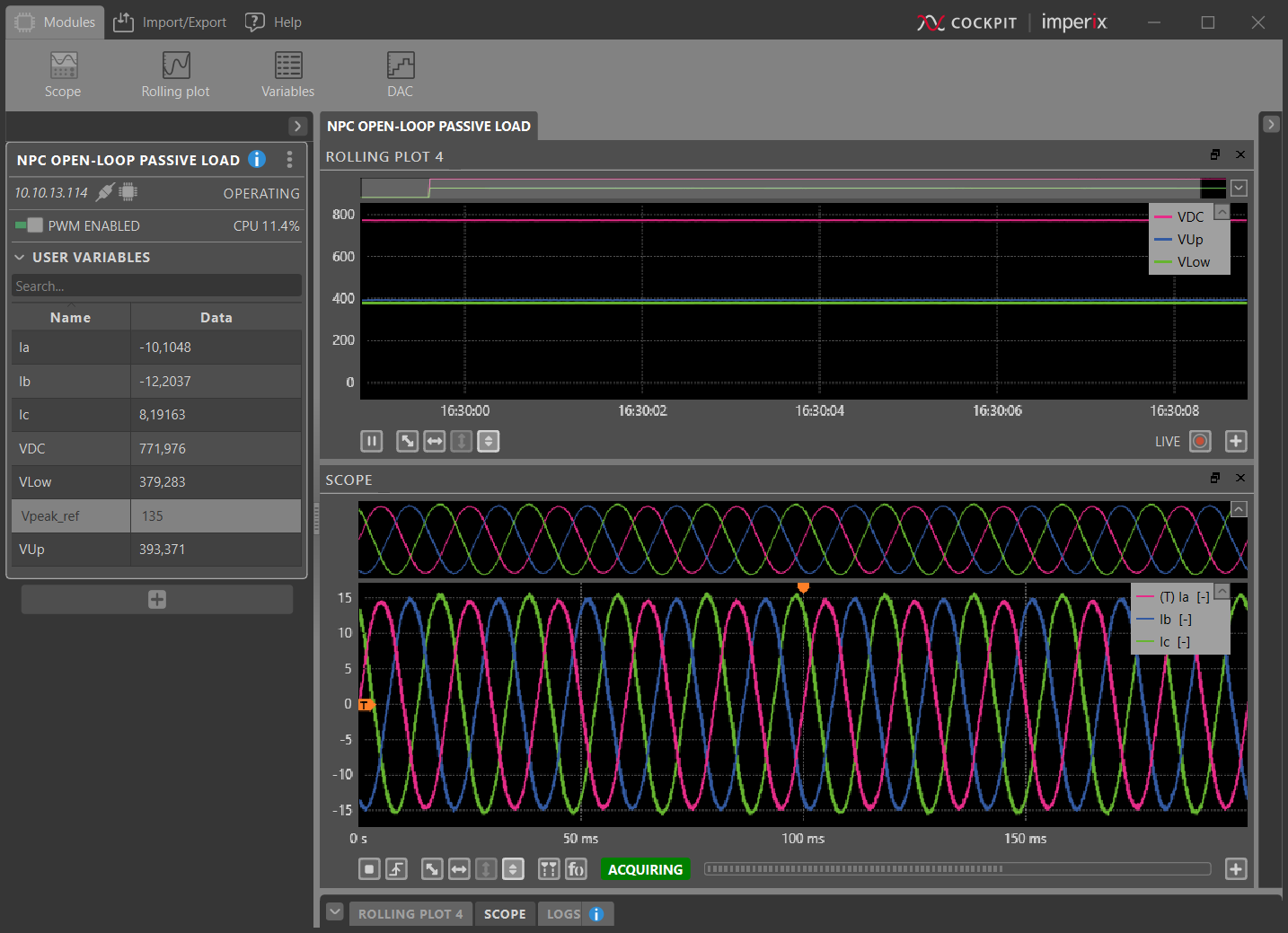Click the scope acquisition progress bar
This screenshot has height=933, width=1288.
(957, 869)
